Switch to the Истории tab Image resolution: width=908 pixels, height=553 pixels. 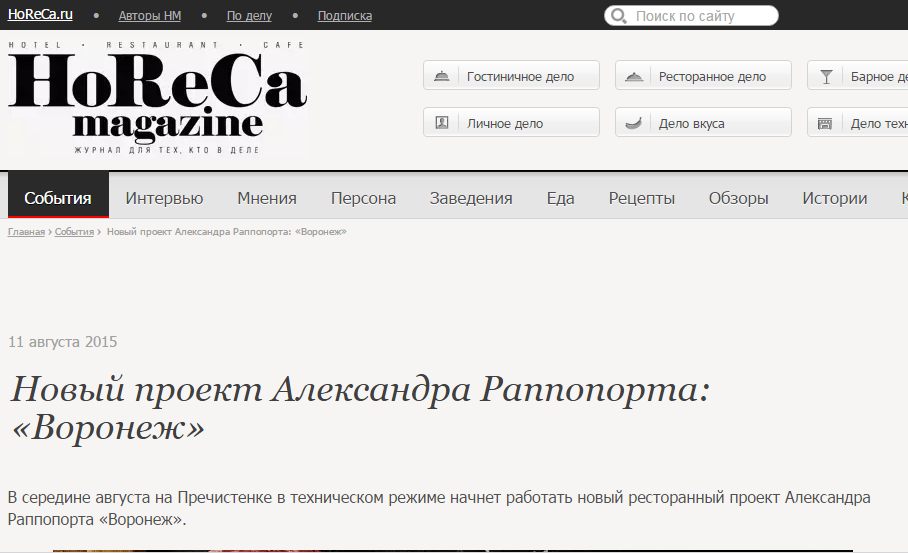coord(834,198)
